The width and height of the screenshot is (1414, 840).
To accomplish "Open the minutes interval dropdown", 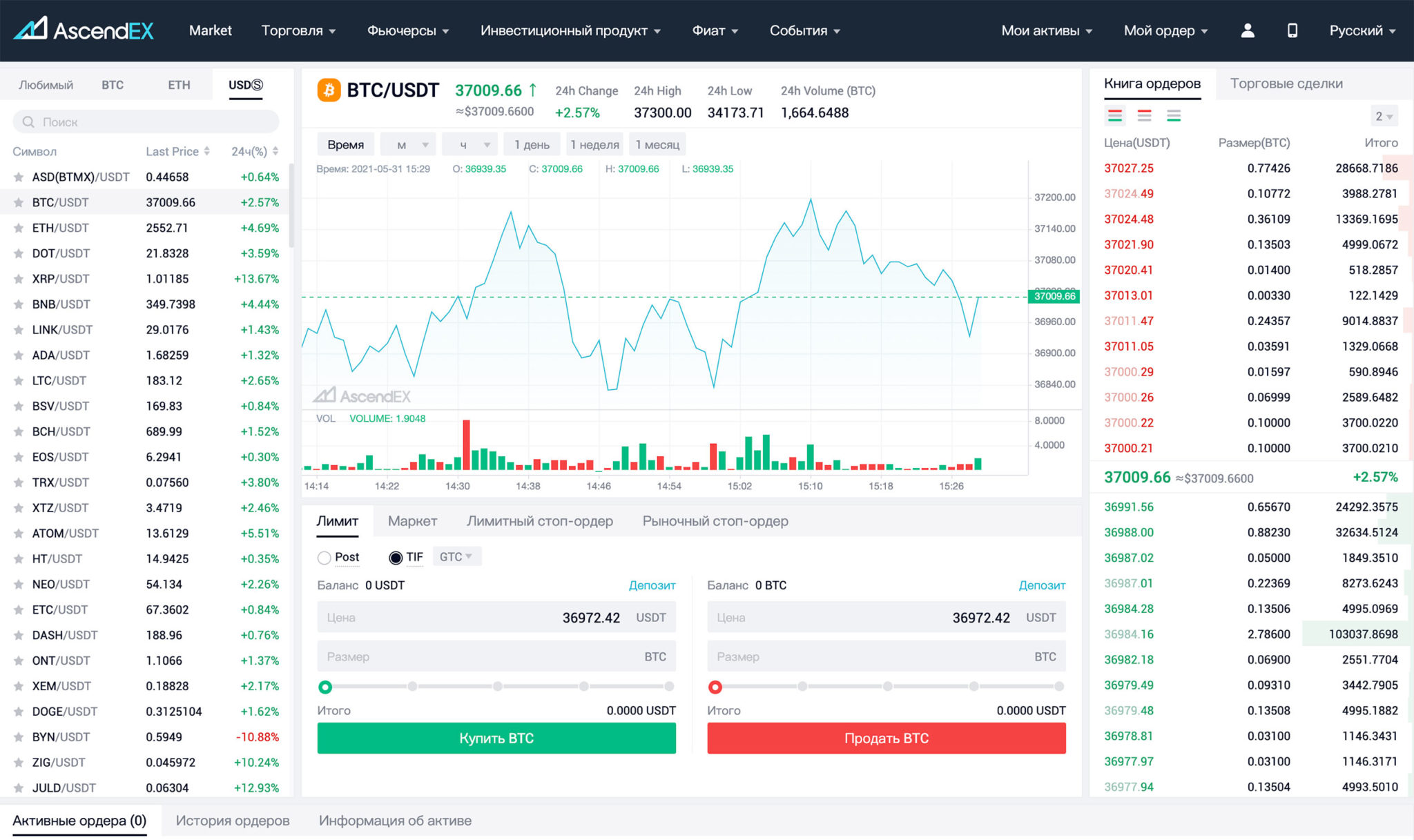I will (408, 145).
